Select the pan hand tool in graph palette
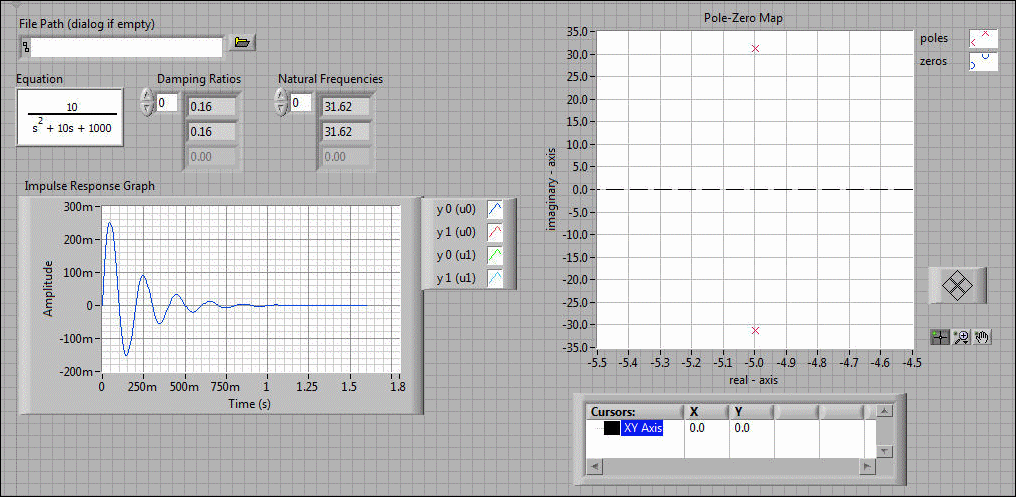Image resolution: width=1016 pixels, height=497 pixels. (x=983, y=337)
